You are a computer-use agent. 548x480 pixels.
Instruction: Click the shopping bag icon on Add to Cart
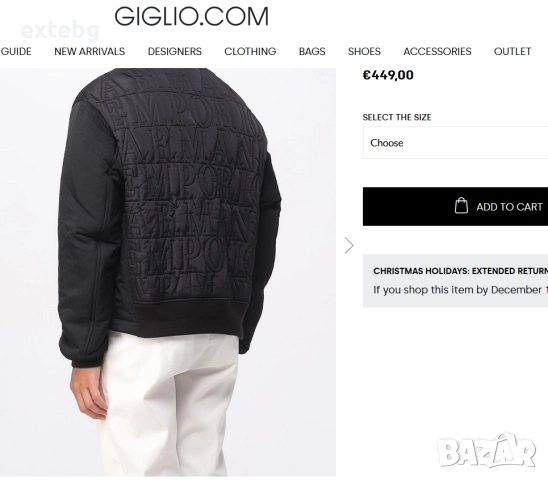click(461, 206)
